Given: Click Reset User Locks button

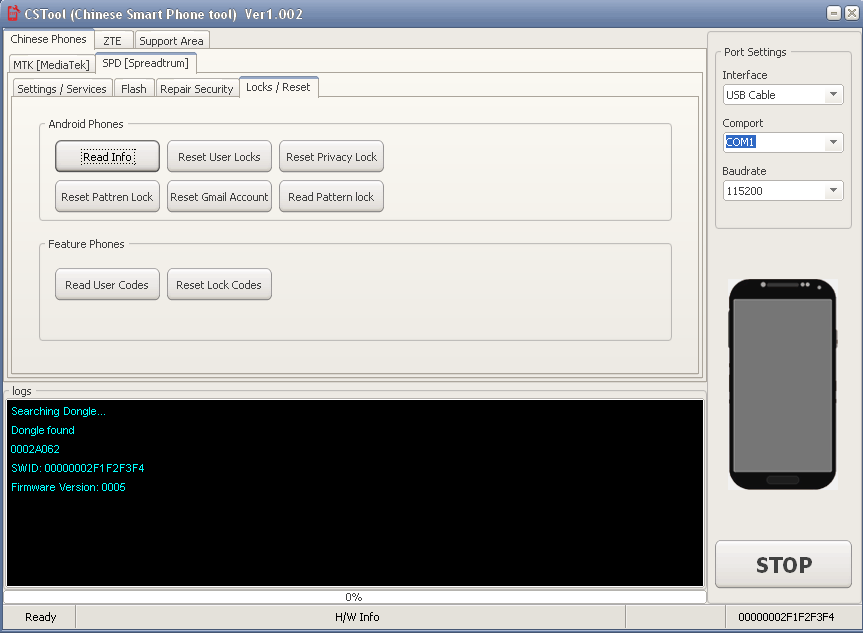Looking at the screenshot, I should pyautogui.click(x=219, y=157).
